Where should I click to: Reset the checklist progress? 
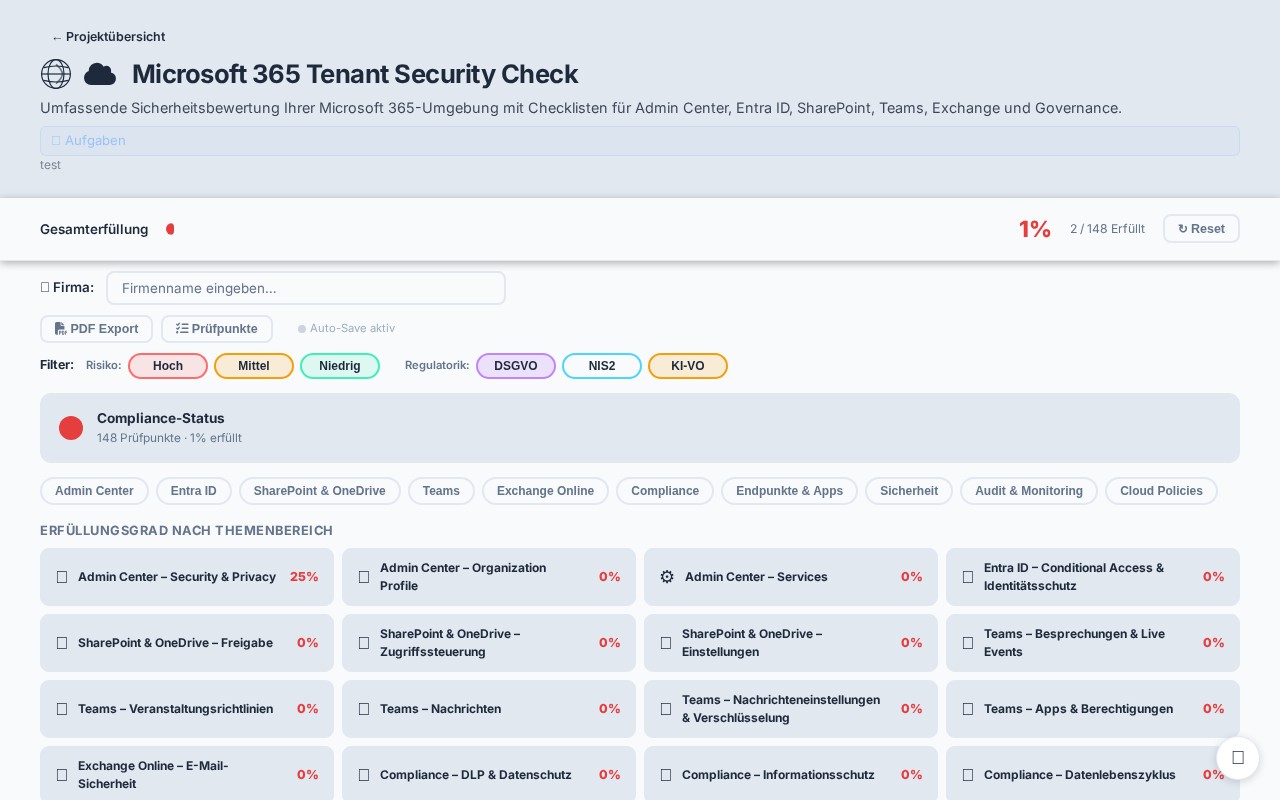click(1201, 229)
